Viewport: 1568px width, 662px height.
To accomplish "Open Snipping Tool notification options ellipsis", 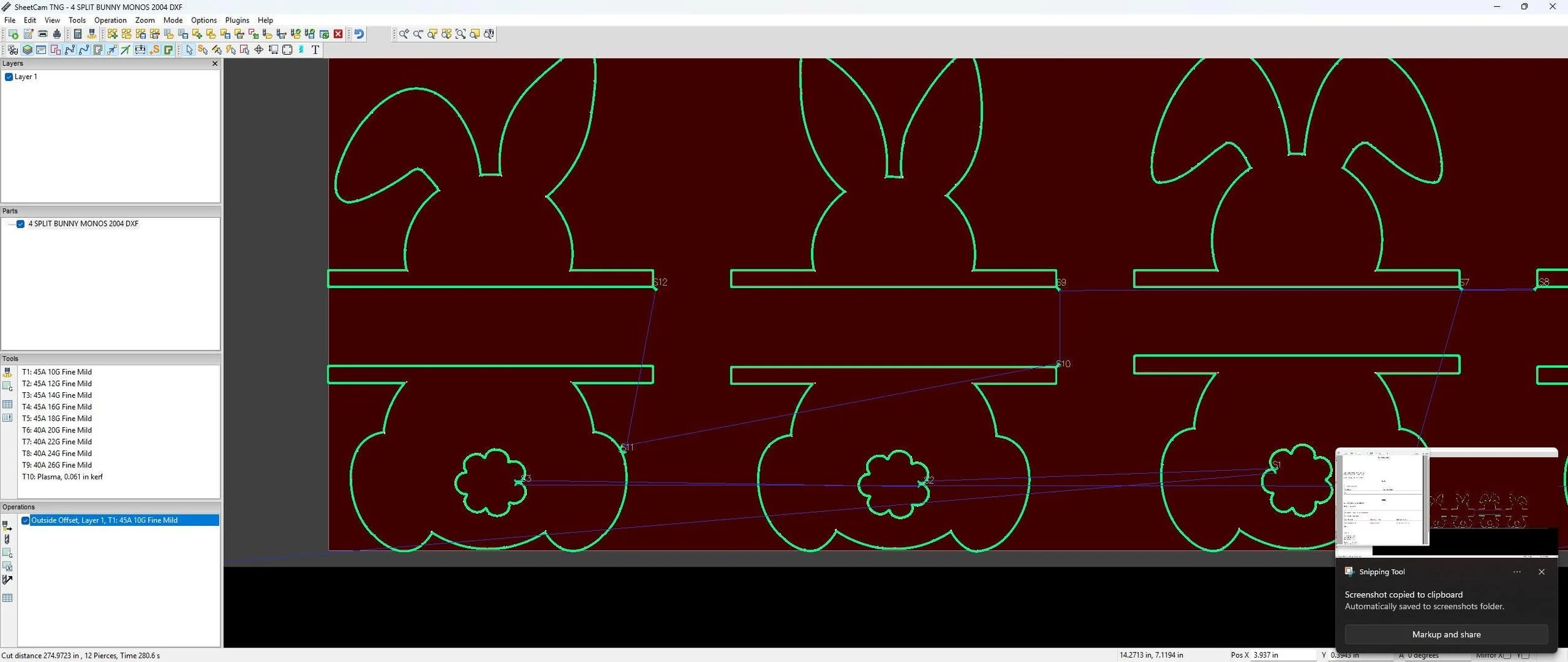I will click(x=1517, y=572).
